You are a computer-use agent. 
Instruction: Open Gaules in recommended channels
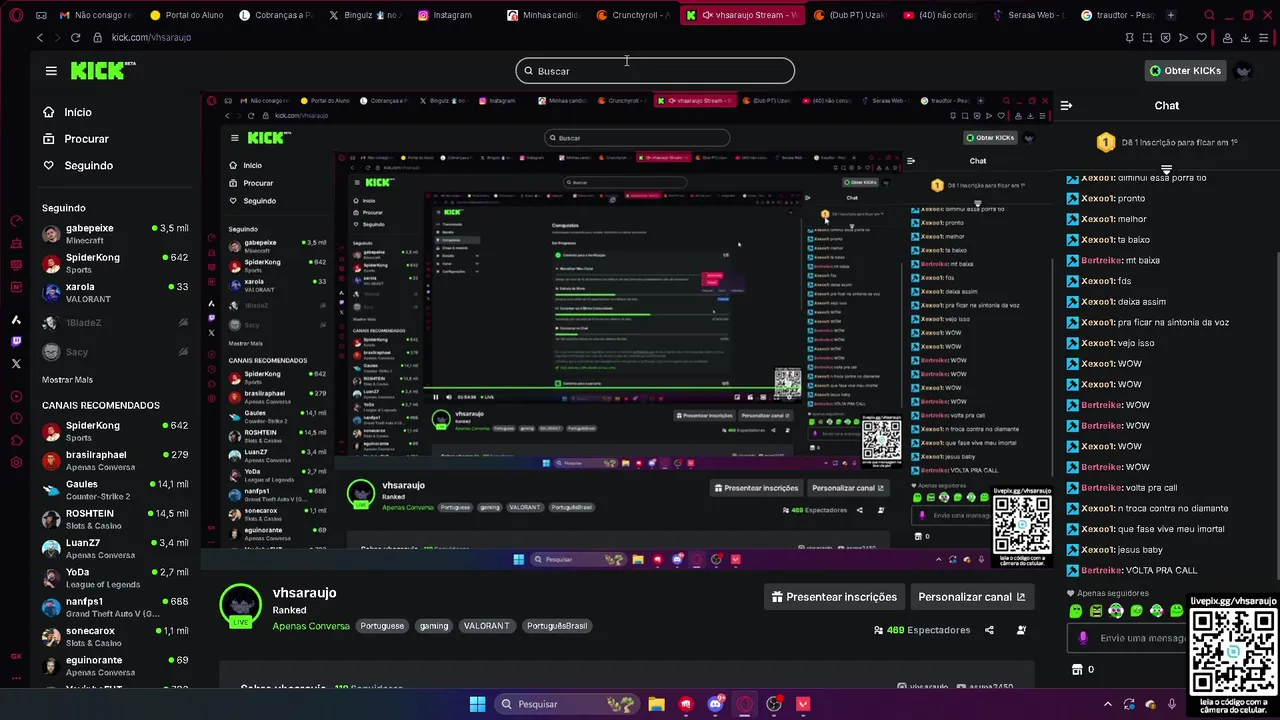114,490
